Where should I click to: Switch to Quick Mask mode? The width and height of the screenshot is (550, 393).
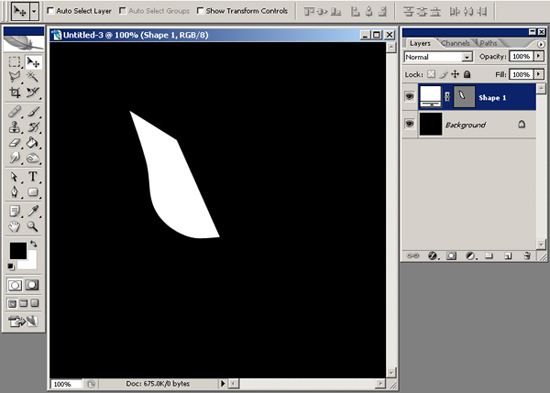coord(32,285)
